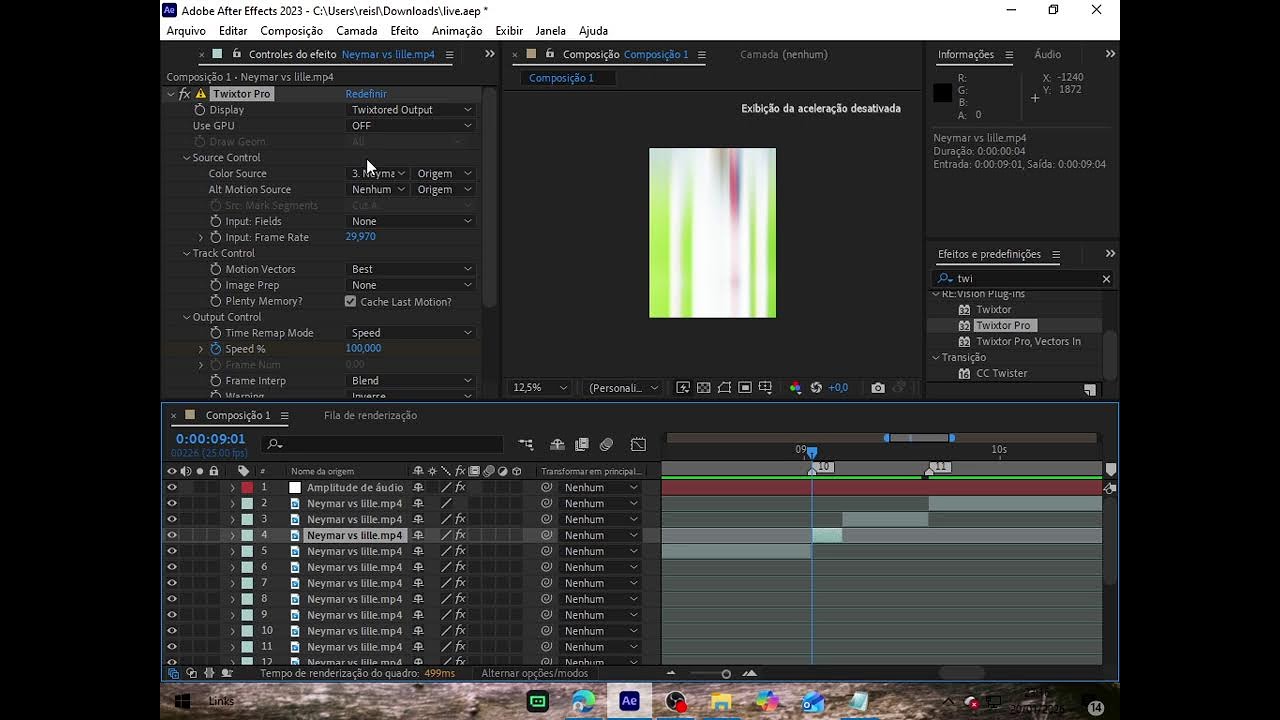Image resolution: width=1280 pixels, height=720 pixels.
Task: Toggle visibility of layer 7 eye icon
Action: (x=172, y=583)
